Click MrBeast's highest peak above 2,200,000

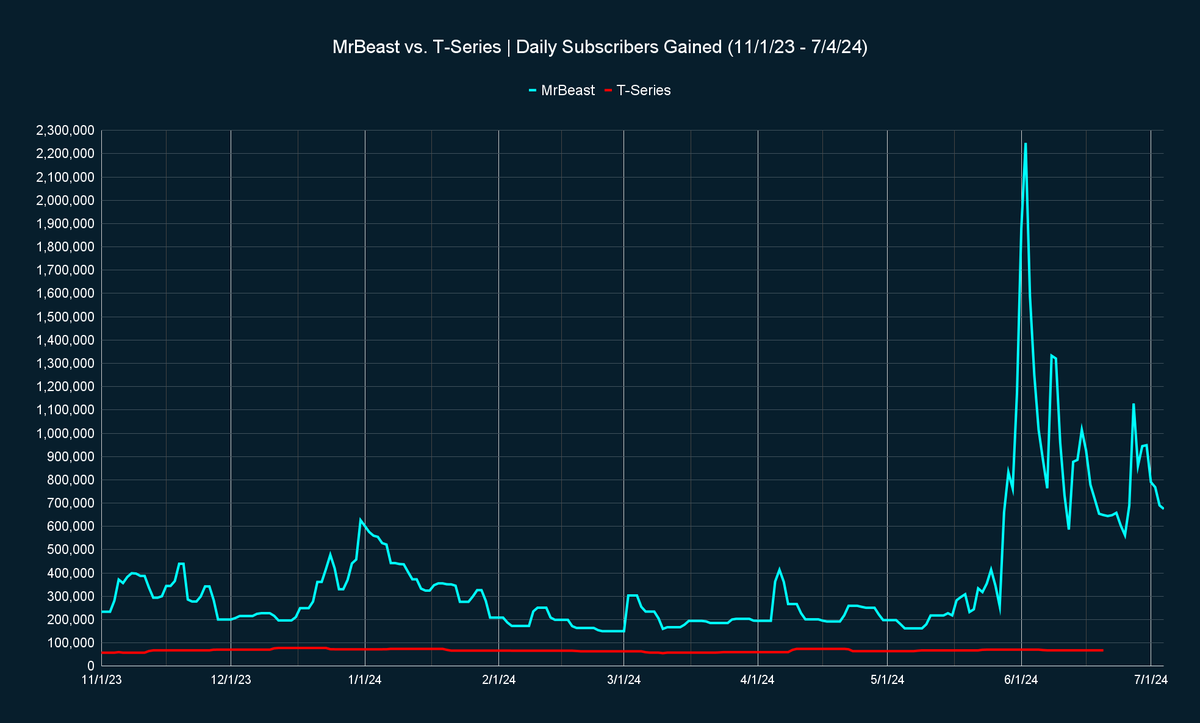pos(1025,144)
